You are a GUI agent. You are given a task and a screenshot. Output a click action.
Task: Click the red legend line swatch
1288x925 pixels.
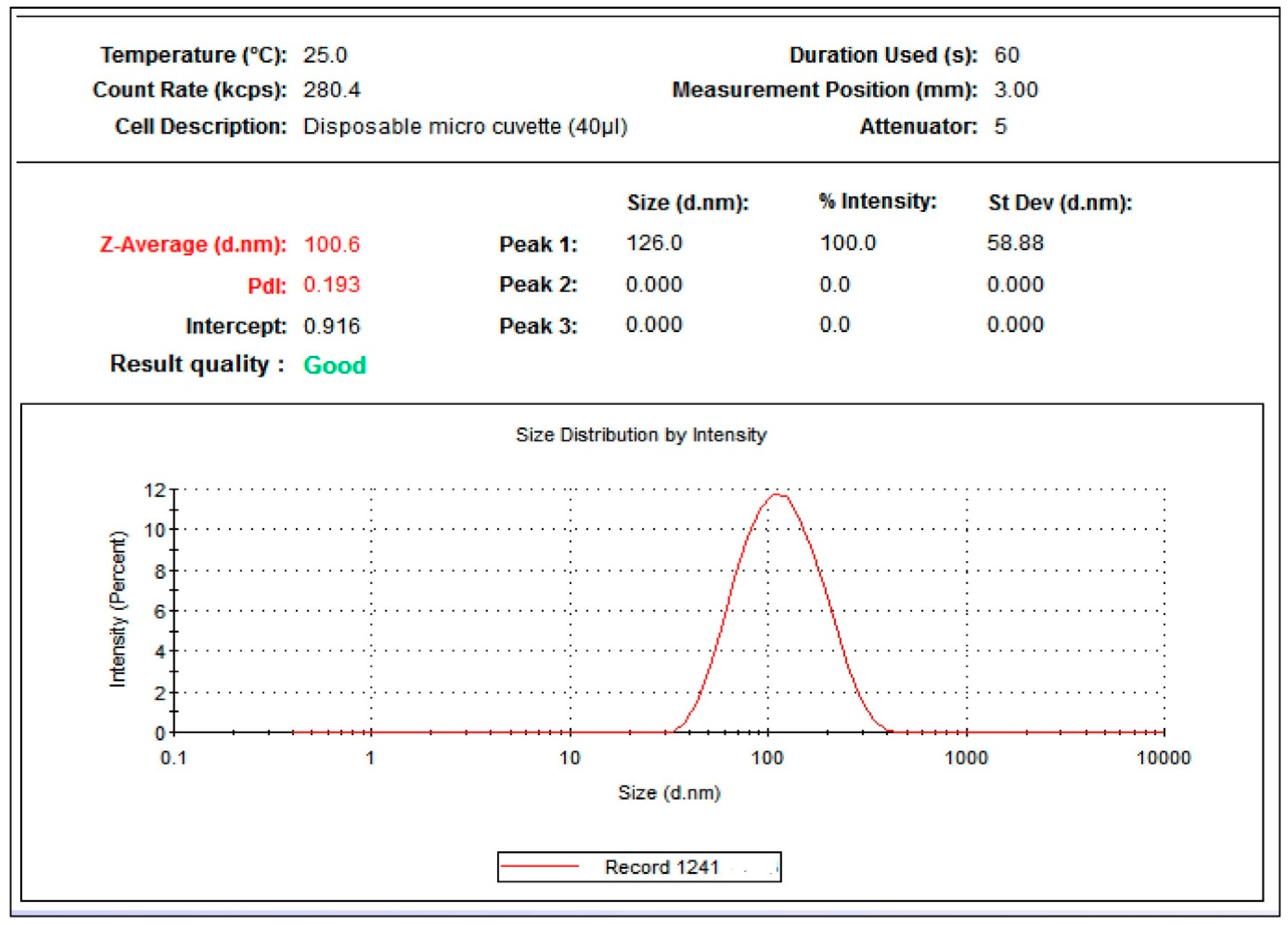[x=540, y=866]
